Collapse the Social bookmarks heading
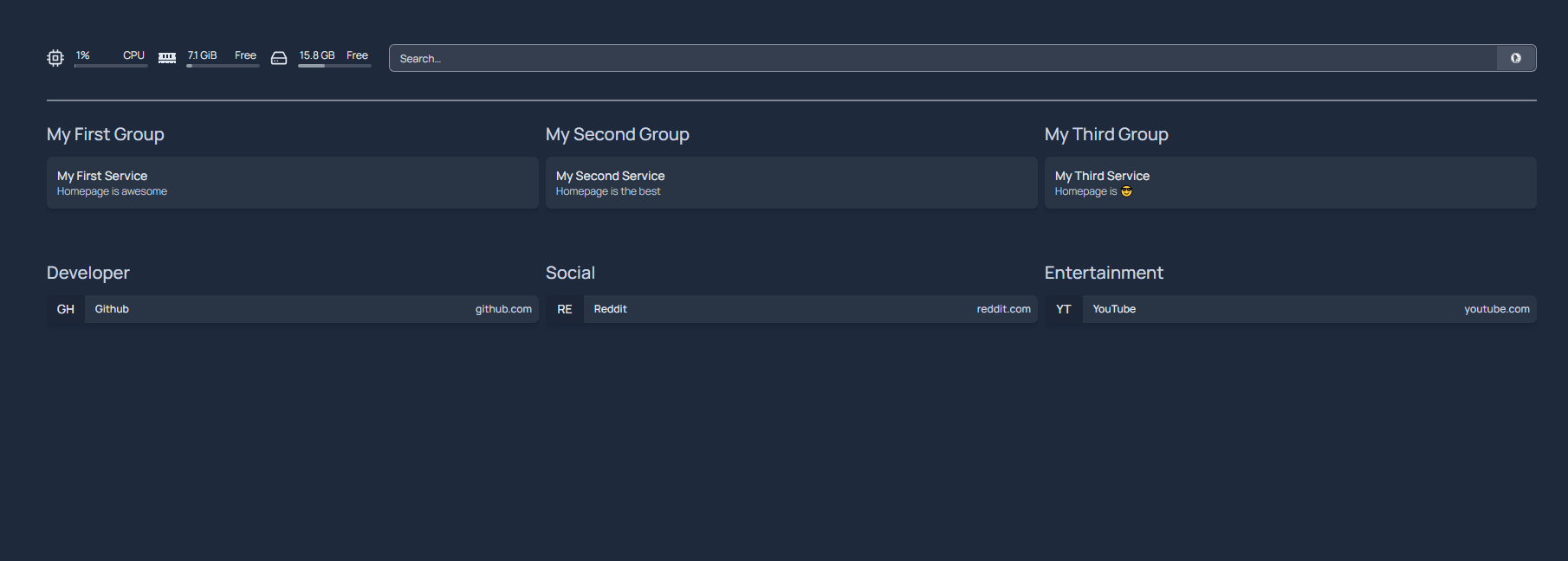 pos(570,273)
